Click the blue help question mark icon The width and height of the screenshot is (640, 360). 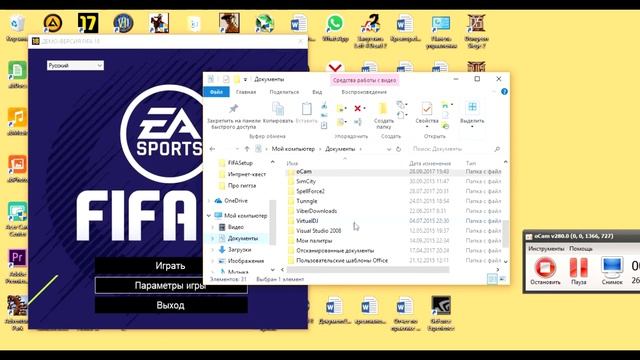pos(504,92)
